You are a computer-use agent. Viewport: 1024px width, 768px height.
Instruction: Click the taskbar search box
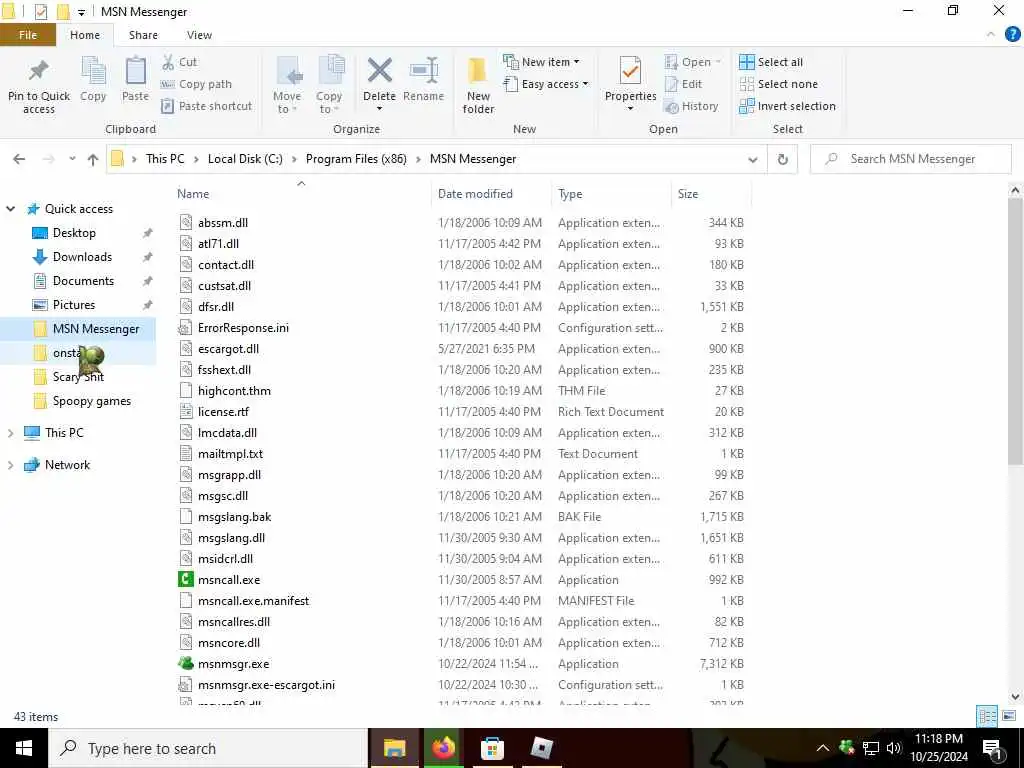pyautogui.click(x=208, y=748)
